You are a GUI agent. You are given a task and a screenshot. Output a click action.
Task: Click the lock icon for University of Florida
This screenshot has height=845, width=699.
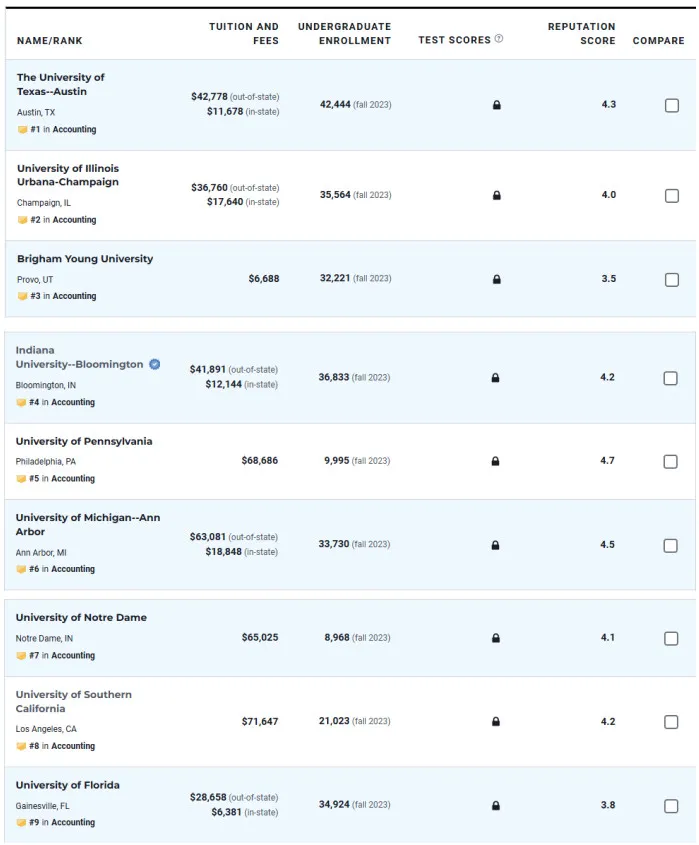coord(495,805)
